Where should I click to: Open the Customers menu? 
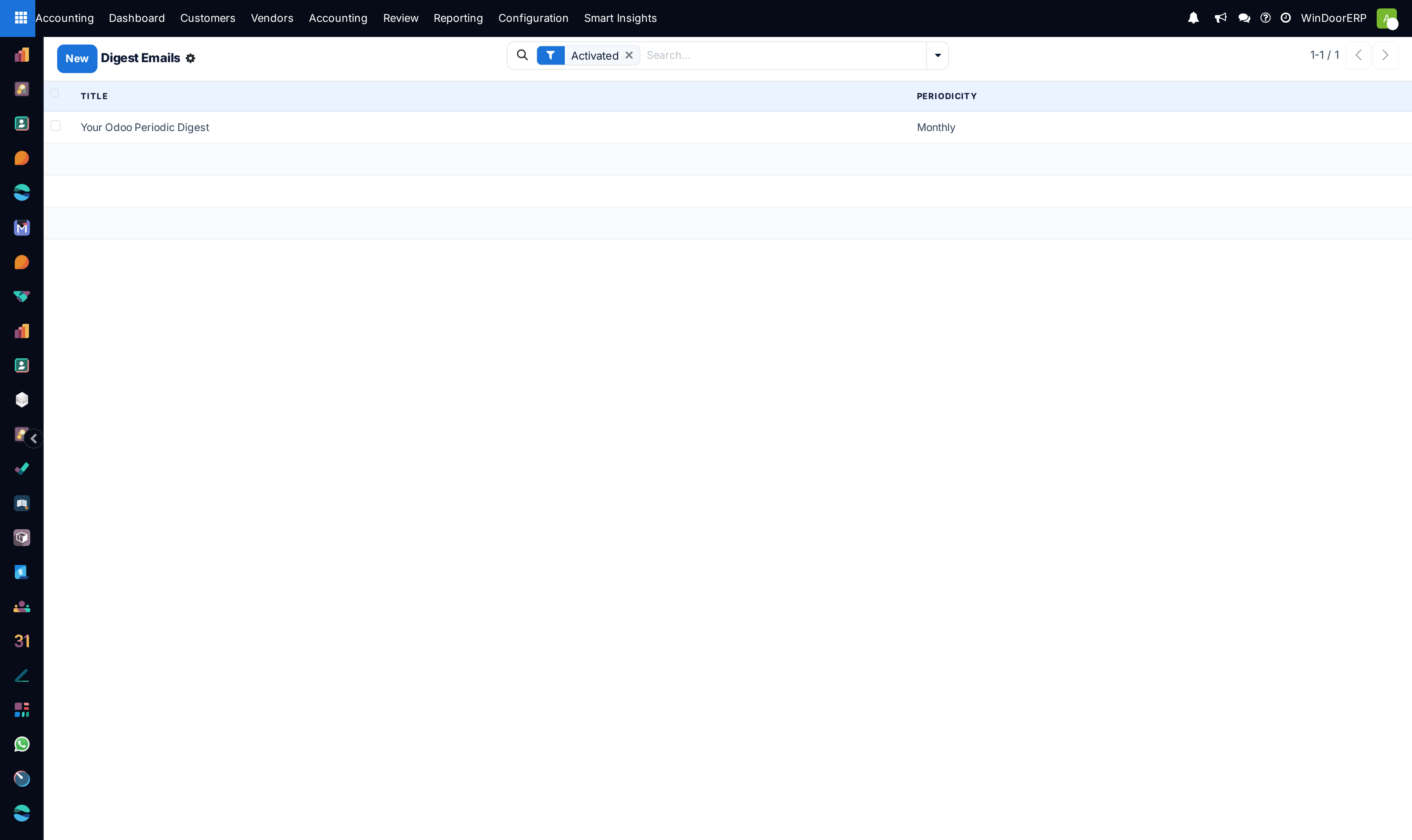[208, 18]
